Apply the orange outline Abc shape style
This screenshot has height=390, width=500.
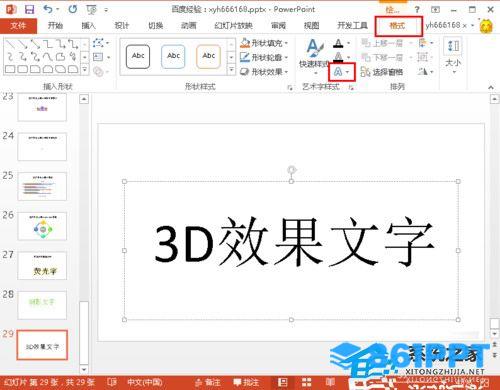tap(209, 56)
